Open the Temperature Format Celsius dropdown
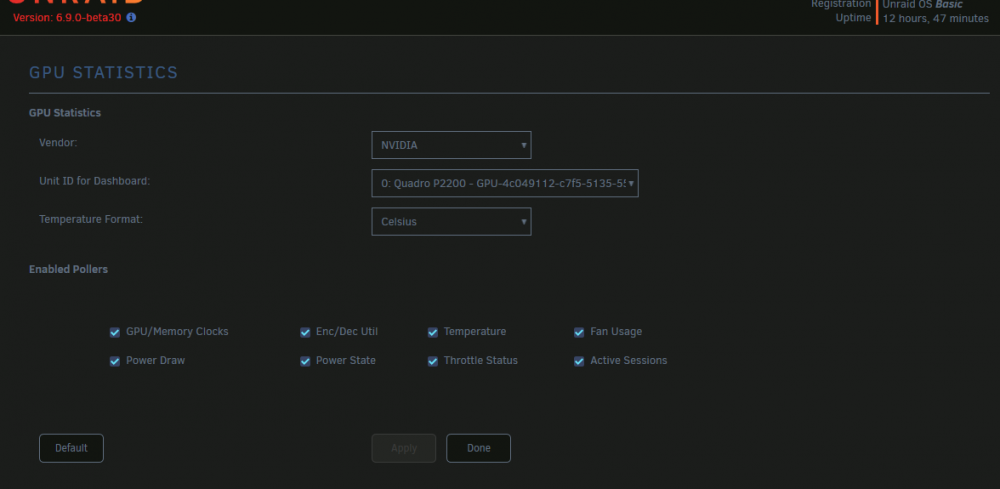1000x489 pixels. [x=451, y=221]
